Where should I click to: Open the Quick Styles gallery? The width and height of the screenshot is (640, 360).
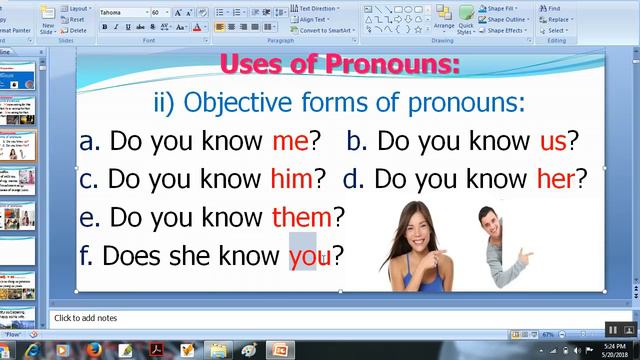(x=466, y=20)
